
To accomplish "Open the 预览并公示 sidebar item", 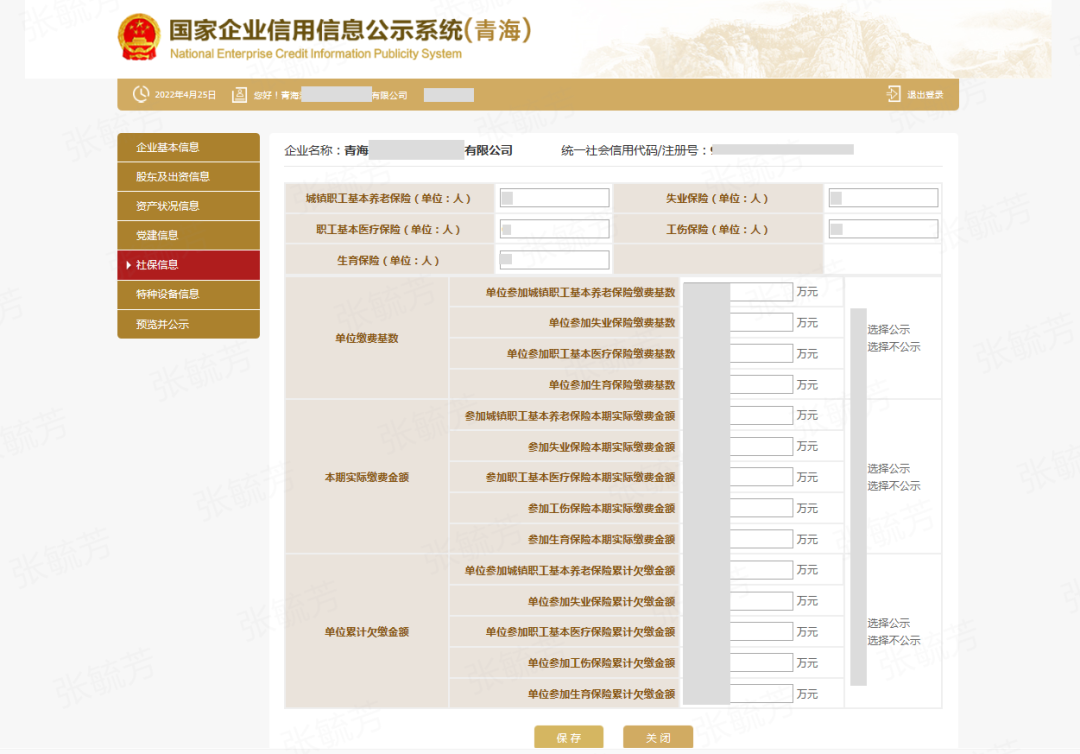I will tap(189, 324).
